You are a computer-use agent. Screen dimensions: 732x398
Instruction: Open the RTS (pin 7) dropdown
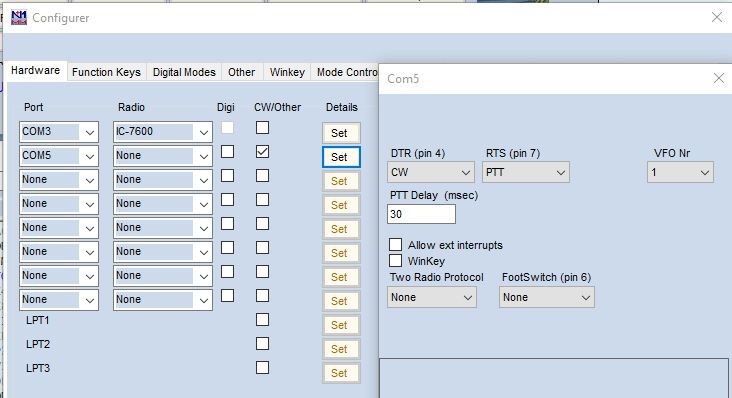coord(526,172)
